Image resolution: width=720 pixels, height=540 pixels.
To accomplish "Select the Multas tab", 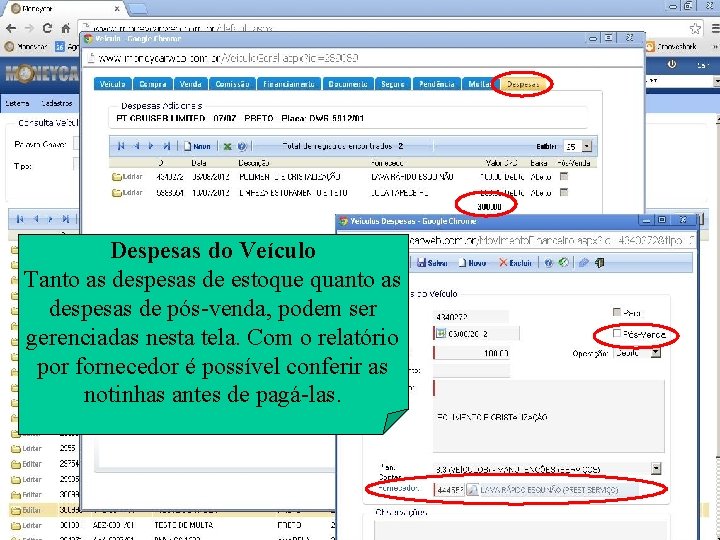I will [x=478, y=84].
